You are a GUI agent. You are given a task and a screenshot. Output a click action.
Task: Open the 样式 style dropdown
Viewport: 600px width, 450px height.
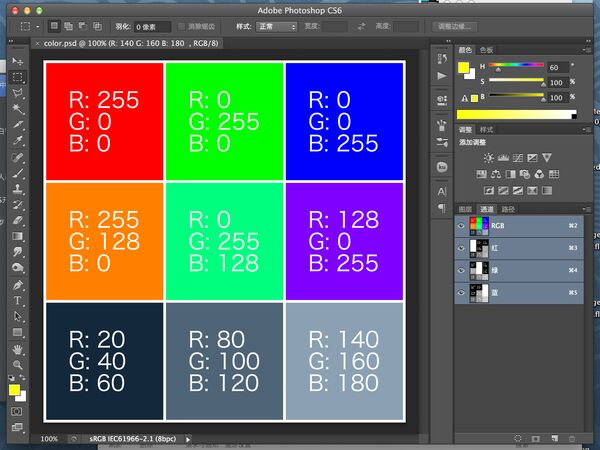click(277, 26)
